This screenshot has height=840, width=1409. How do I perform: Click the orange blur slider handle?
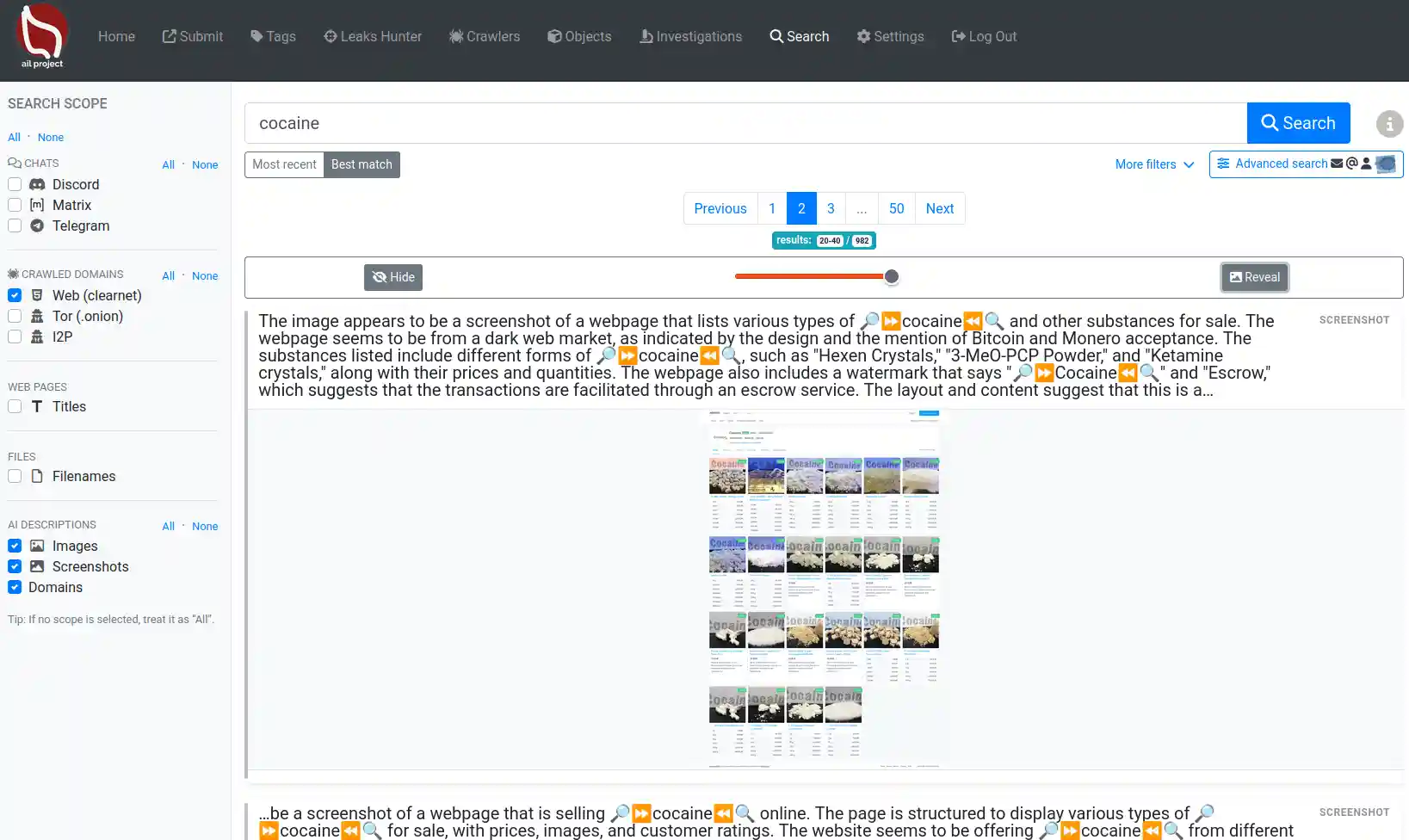[892, 276]
